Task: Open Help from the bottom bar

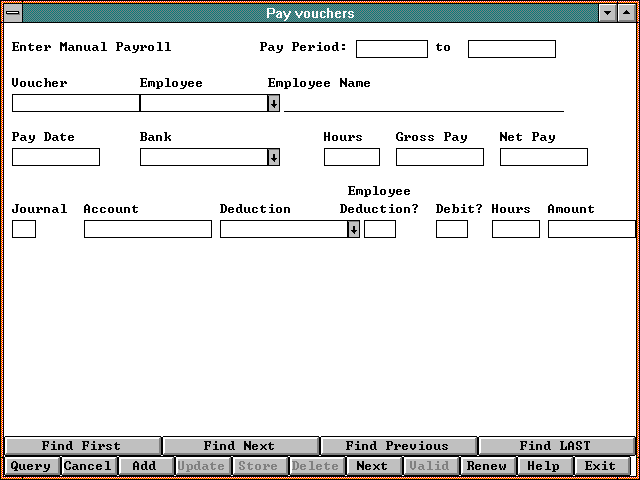Action: (x=544, y=466)
